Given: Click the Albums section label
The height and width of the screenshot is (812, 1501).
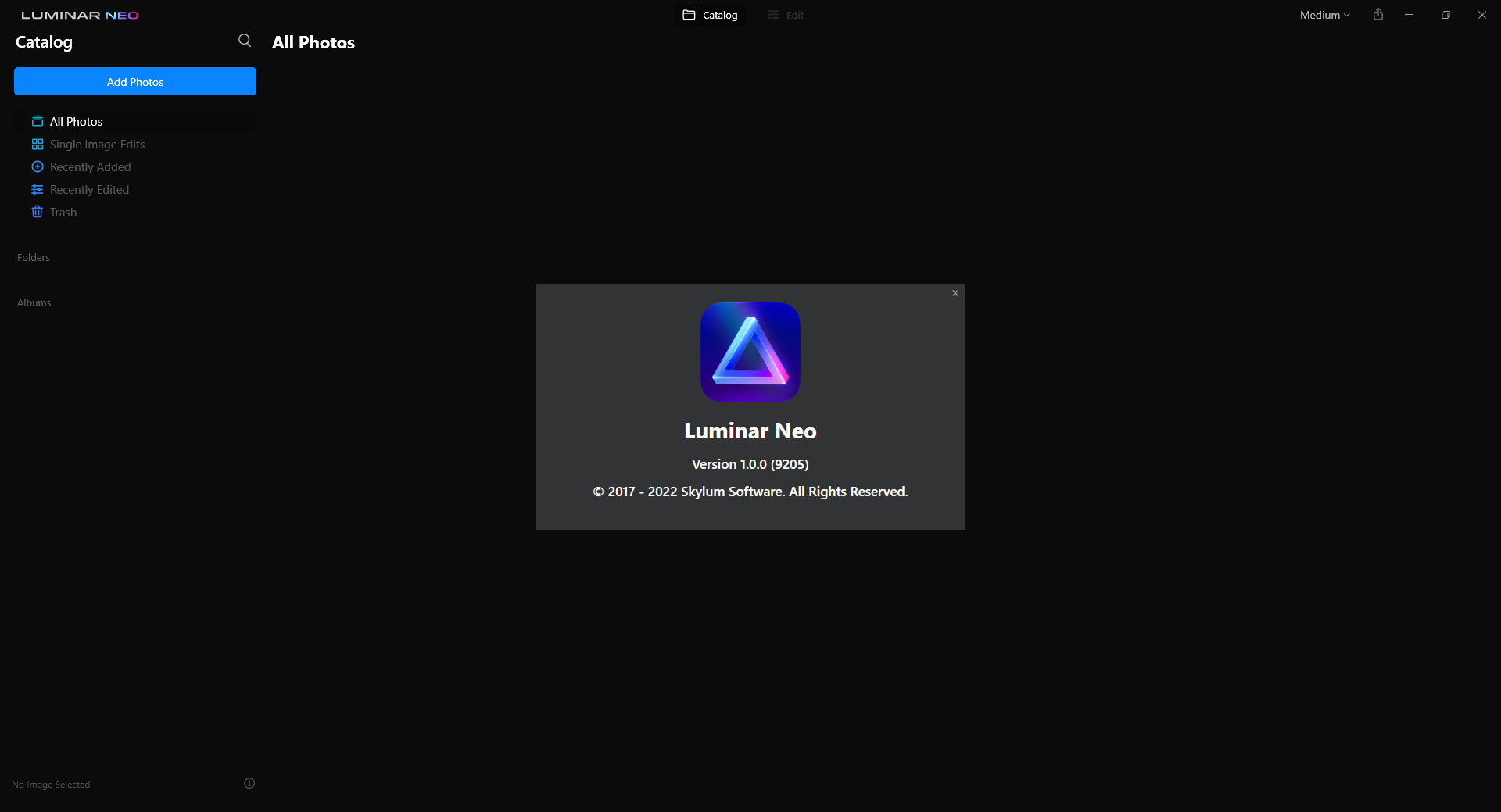Looking at the screenshot, I should click(34, 302).
